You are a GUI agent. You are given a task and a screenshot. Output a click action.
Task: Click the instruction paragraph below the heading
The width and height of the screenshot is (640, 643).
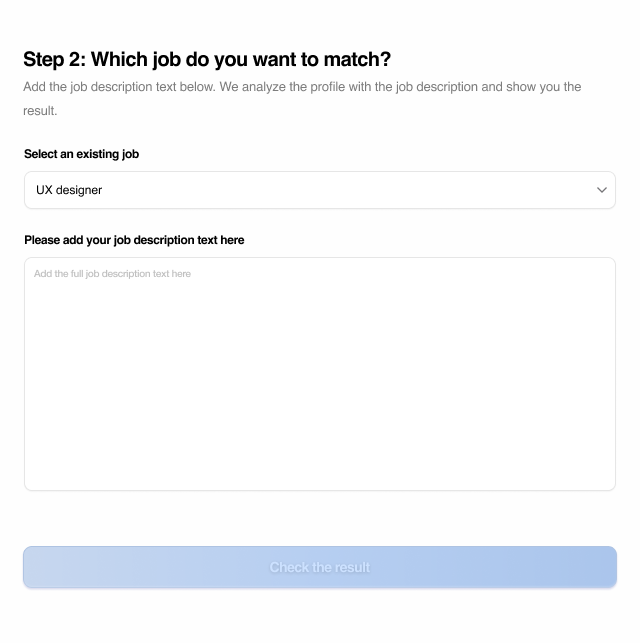[301, 87]
